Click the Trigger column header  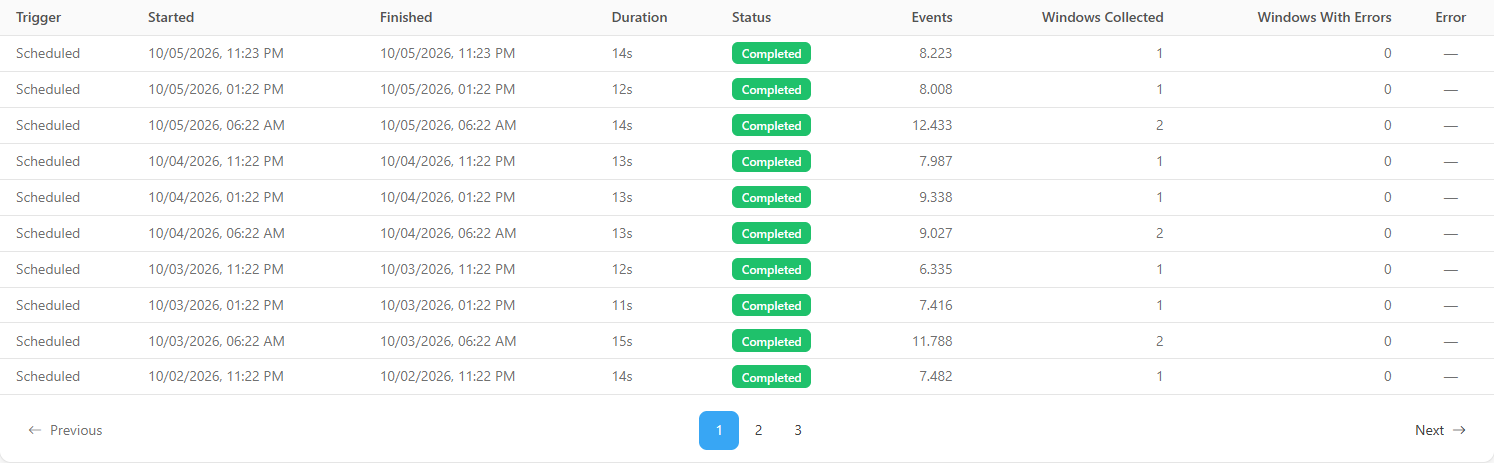38,17
